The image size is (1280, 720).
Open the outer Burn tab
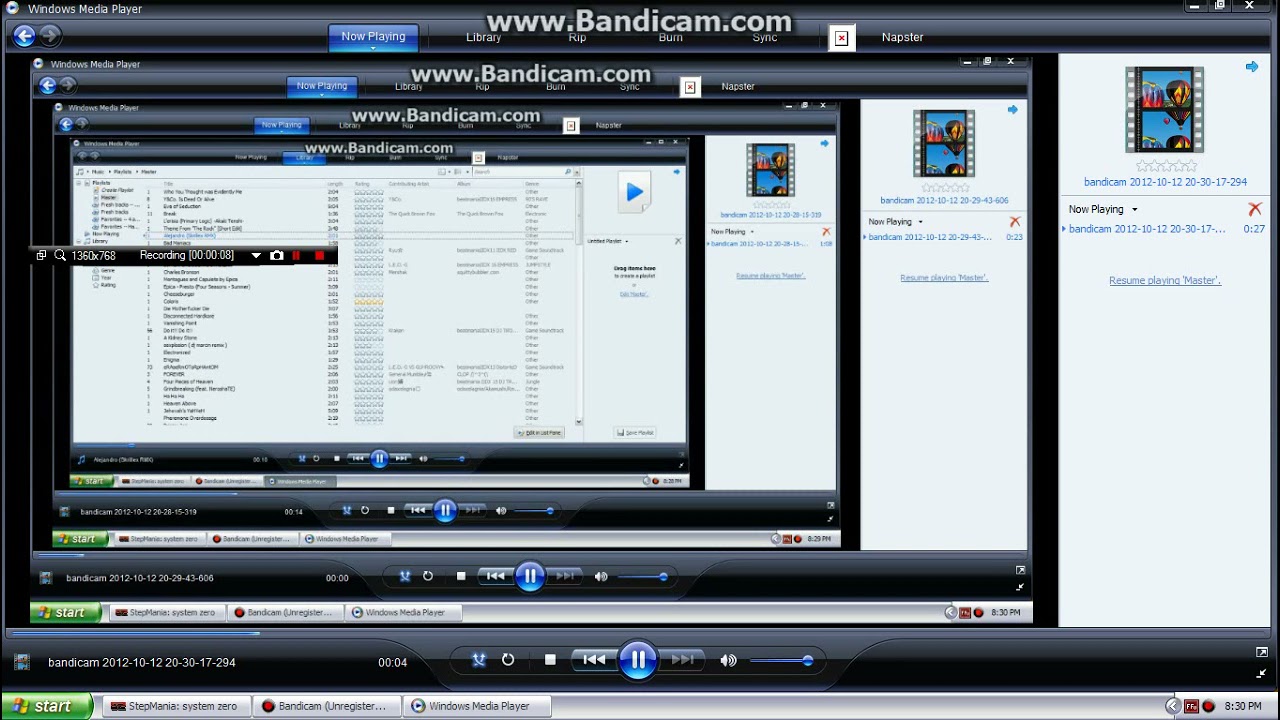[671, 37]
